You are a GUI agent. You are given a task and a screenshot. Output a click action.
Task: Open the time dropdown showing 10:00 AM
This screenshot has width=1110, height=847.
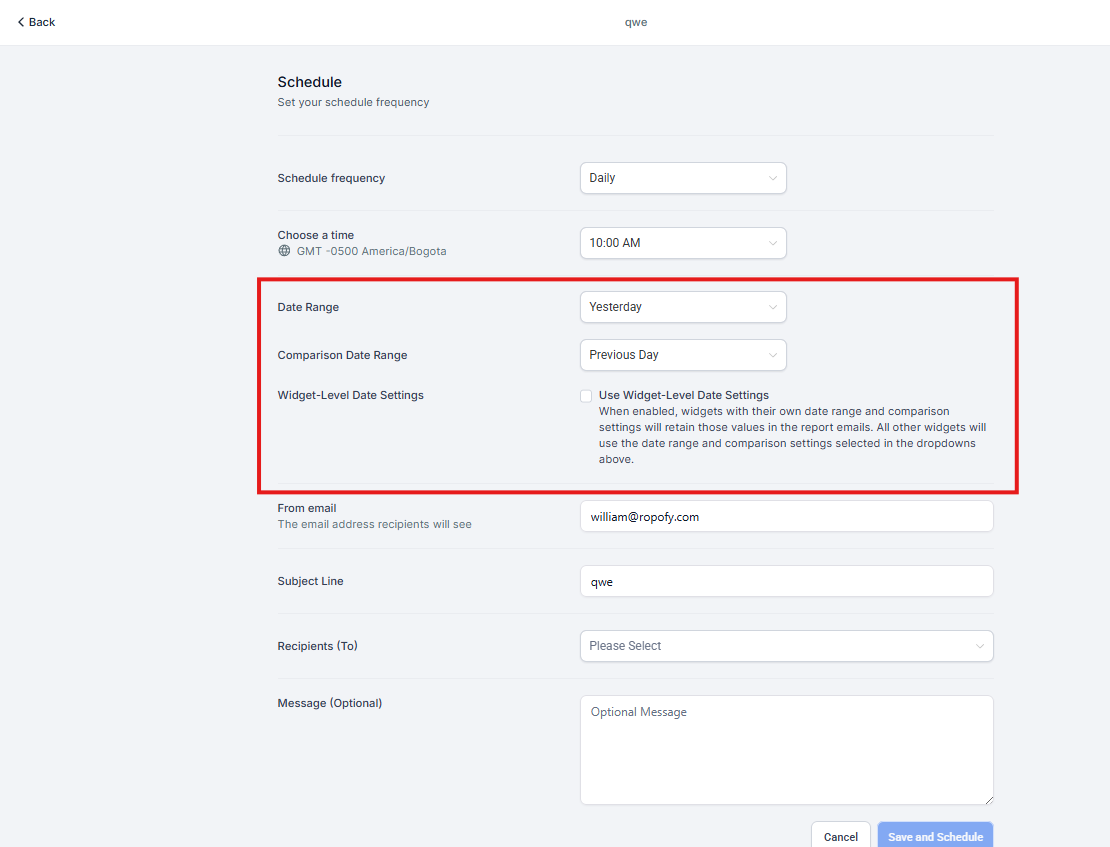[x=672, y=243]
